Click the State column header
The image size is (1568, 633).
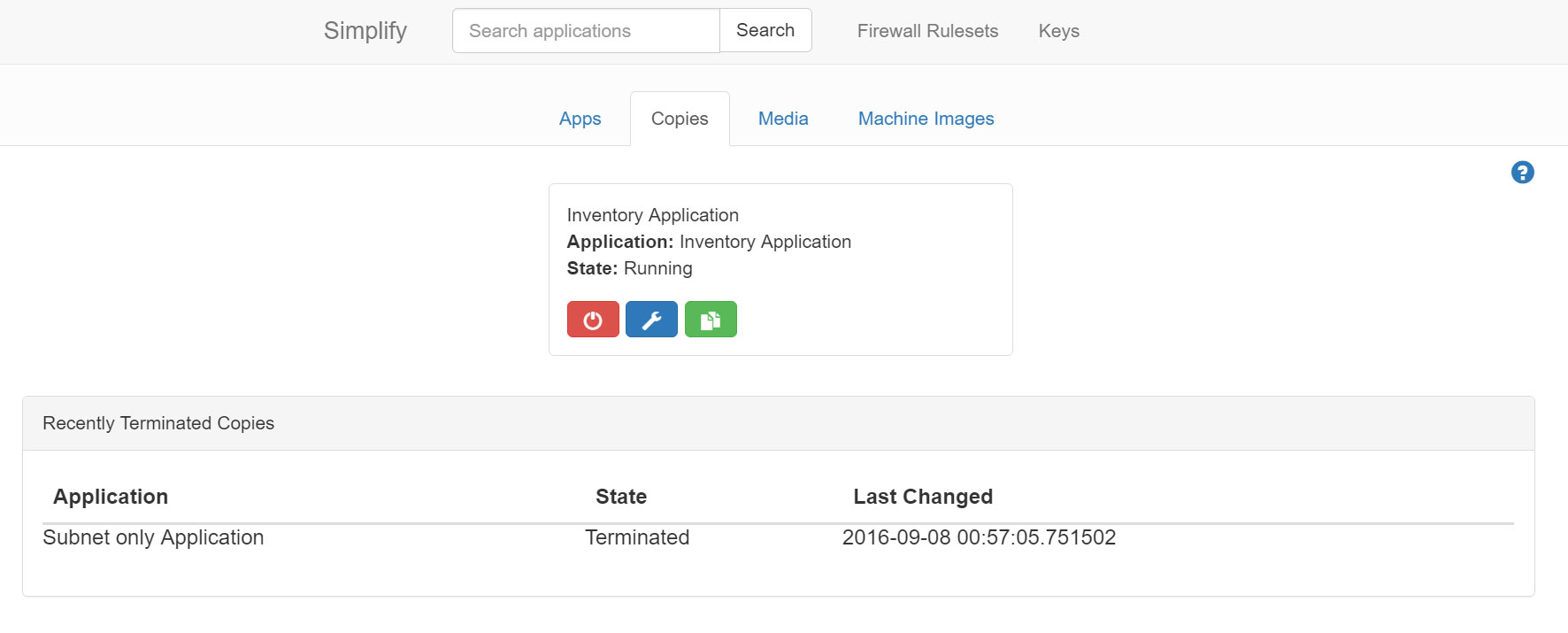(x=621, y=497)
